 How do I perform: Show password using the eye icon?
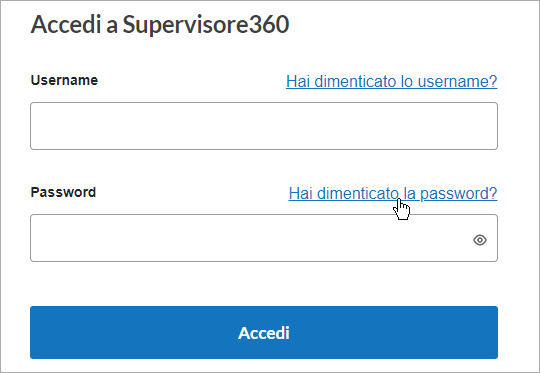pyautogui.click(x=480, y=240)
